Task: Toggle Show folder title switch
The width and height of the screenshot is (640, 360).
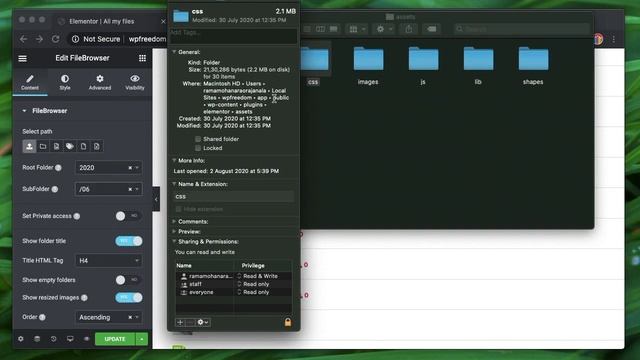Action: click(128, 241)
